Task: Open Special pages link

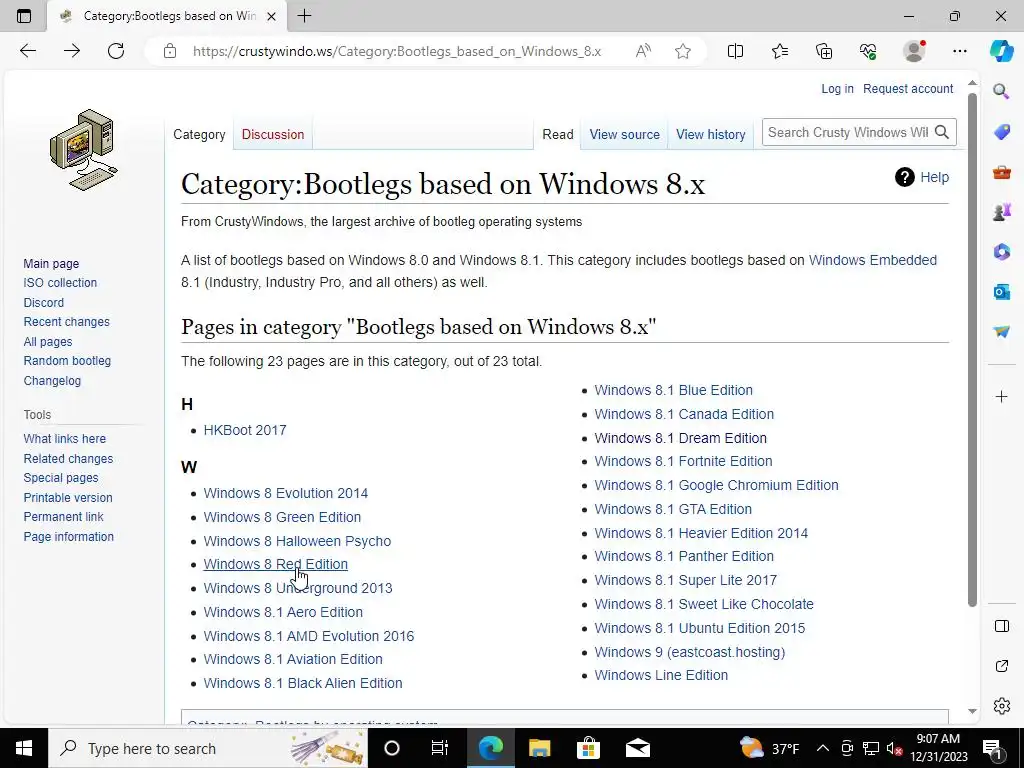Action: 61,478
